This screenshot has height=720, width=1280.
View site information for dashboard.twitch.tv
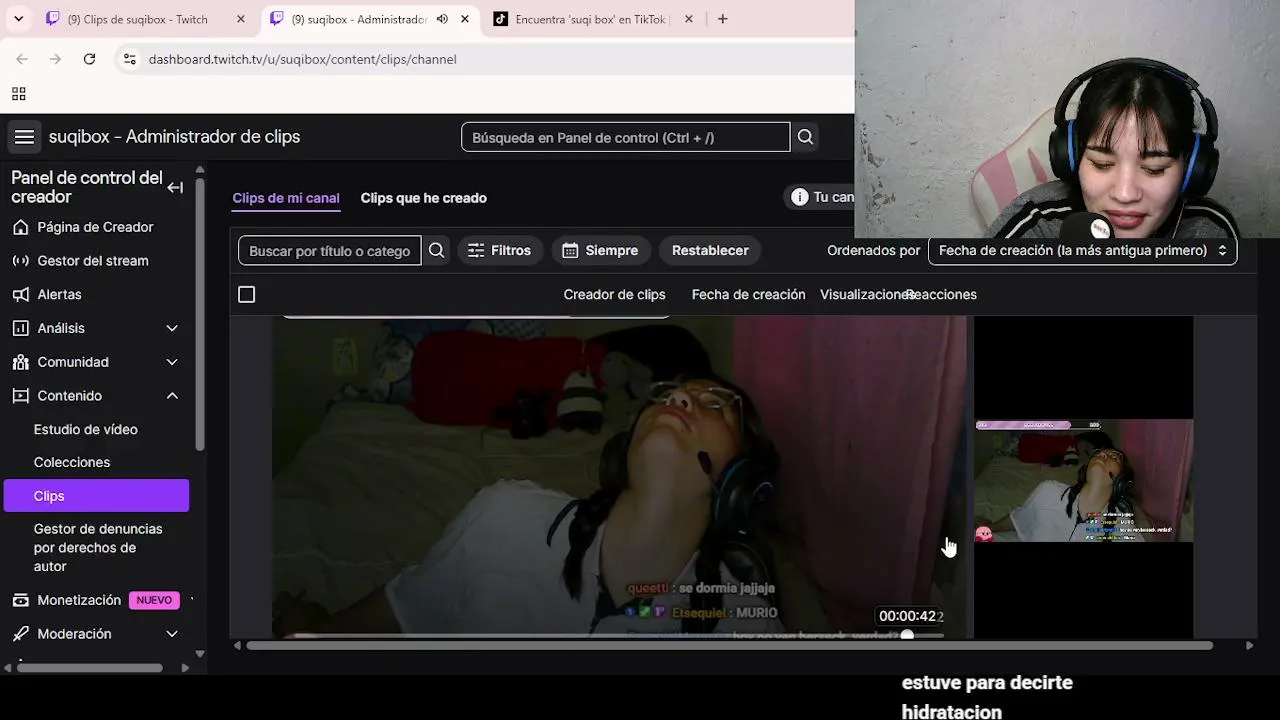(x=129, y=59)
